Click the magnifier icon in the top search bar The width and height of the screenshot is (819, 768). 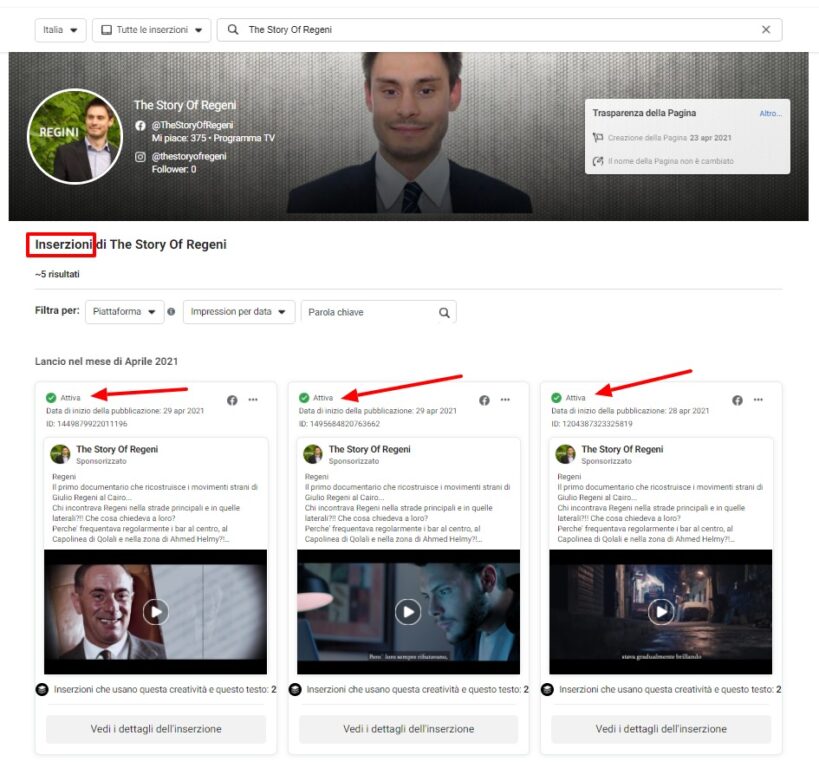[x=233, y=30]
